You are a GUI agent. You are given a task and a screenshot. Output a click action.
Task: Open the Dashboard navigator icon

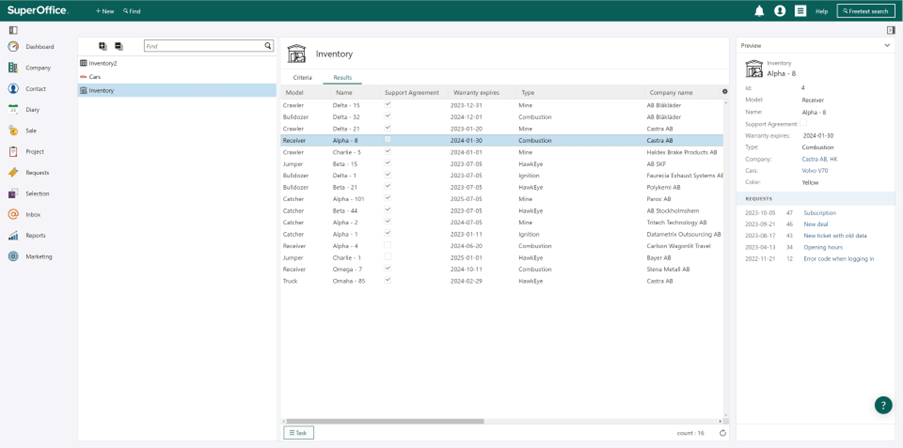pos(13,47)
